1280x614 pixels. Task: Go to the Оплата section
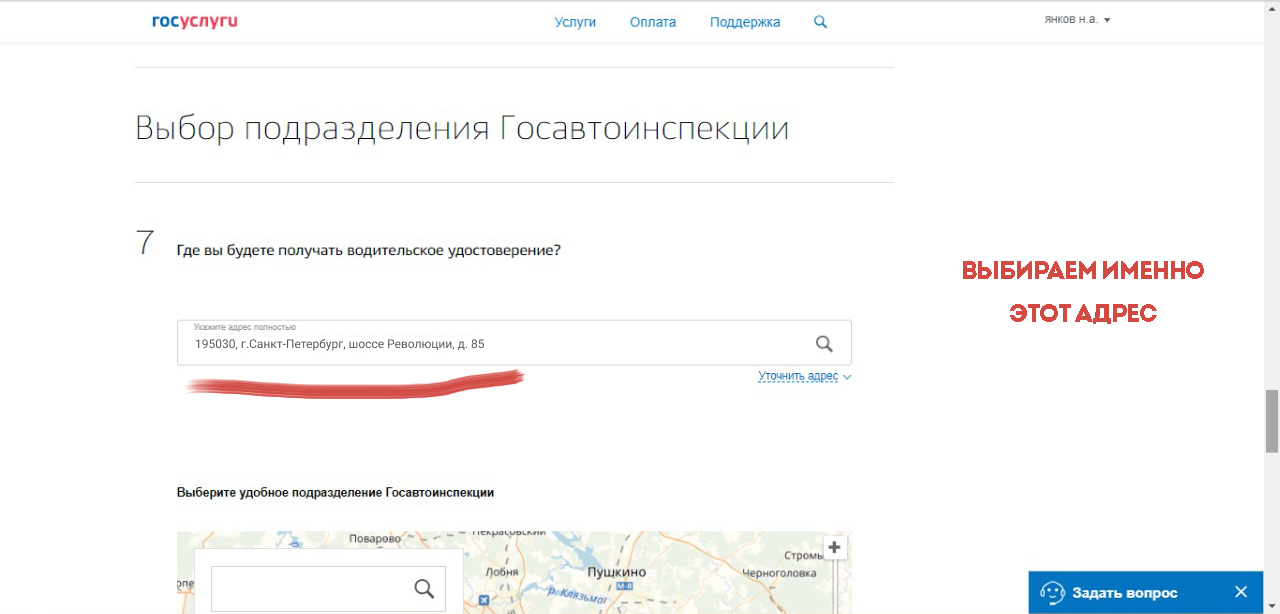tap(653, 22)
